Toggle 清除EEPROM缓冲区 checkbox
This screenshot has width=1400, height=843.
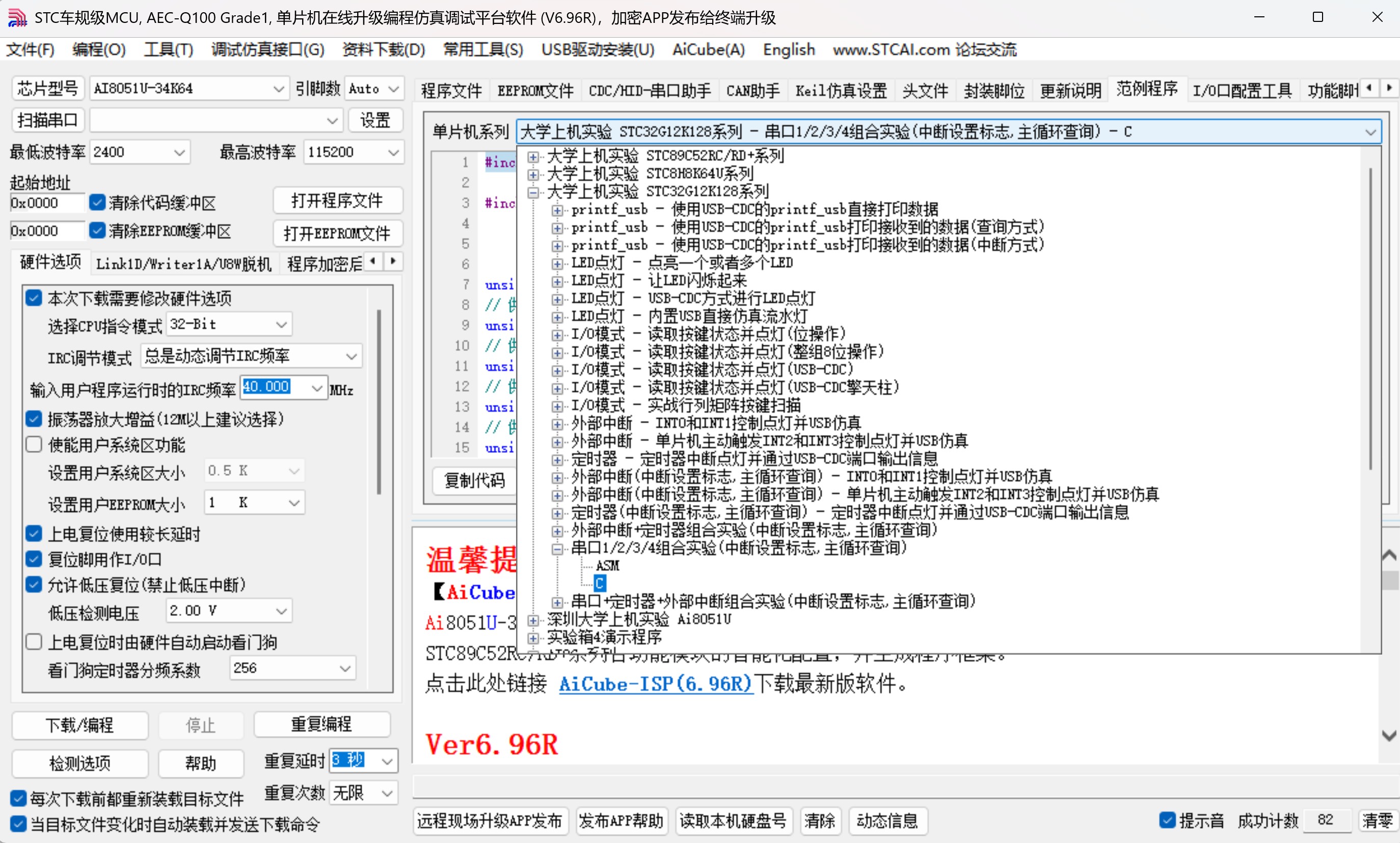click(x=97, y=231)
